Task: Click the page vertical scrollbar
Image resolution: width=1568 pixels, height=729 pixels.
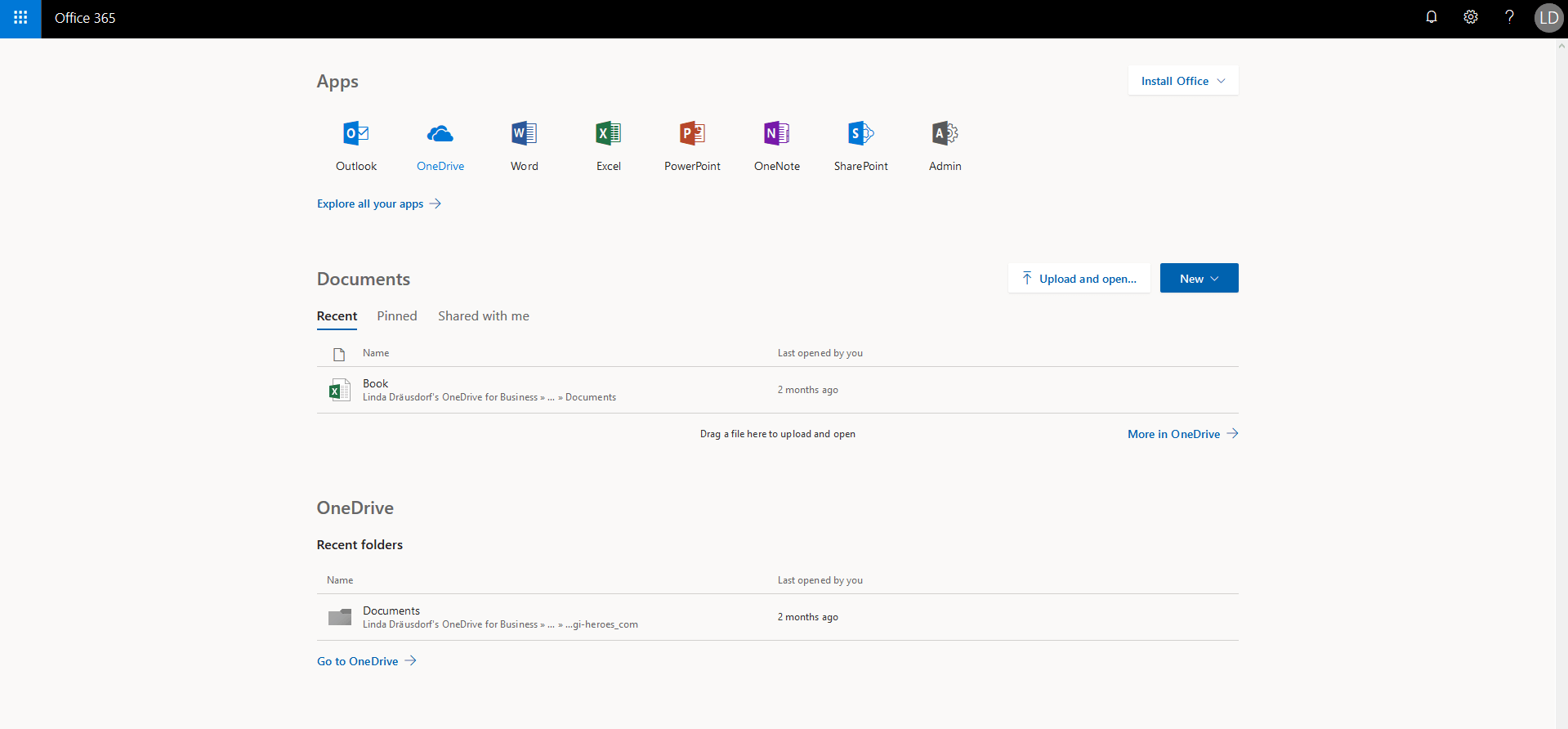Action: coord(1561,383)
